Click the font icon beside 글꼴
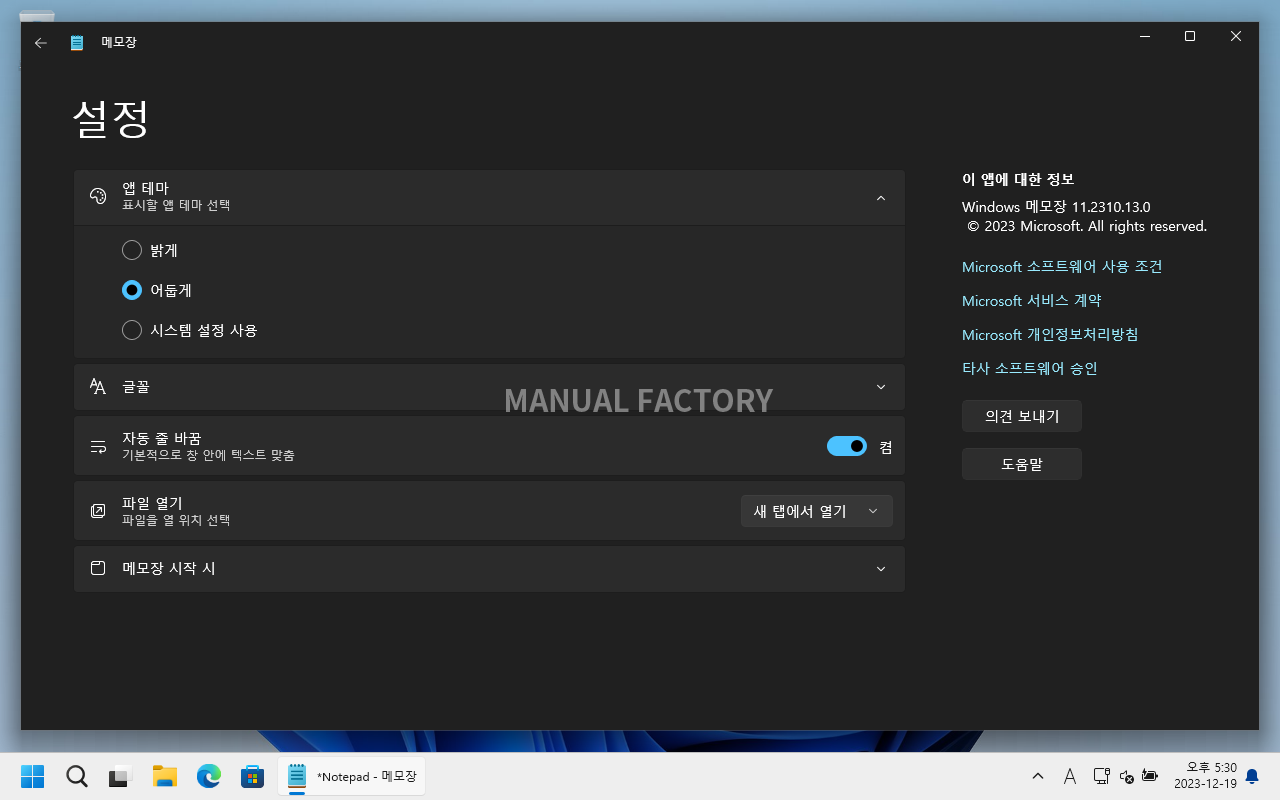The image size is (1280, 800). tap(98, 387)
